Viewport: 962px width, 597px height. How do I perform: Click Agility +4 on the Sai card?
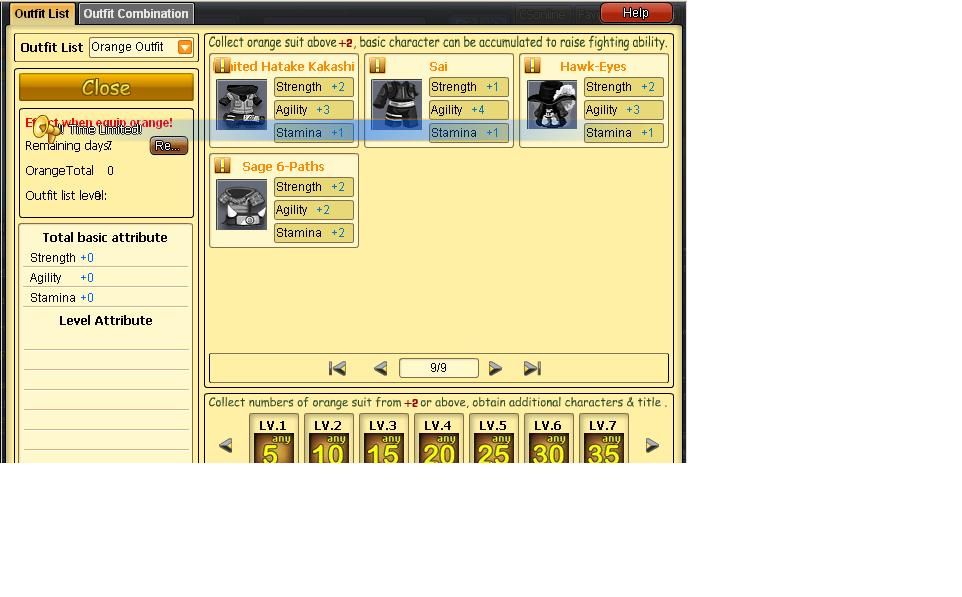(469, 110)
